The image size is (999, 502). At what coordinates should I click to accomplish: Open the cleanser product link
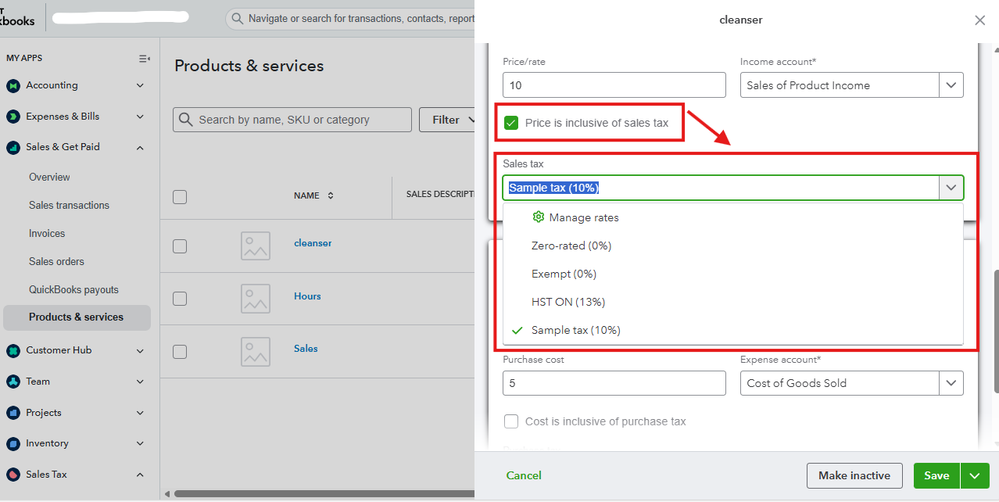(313, 243)
